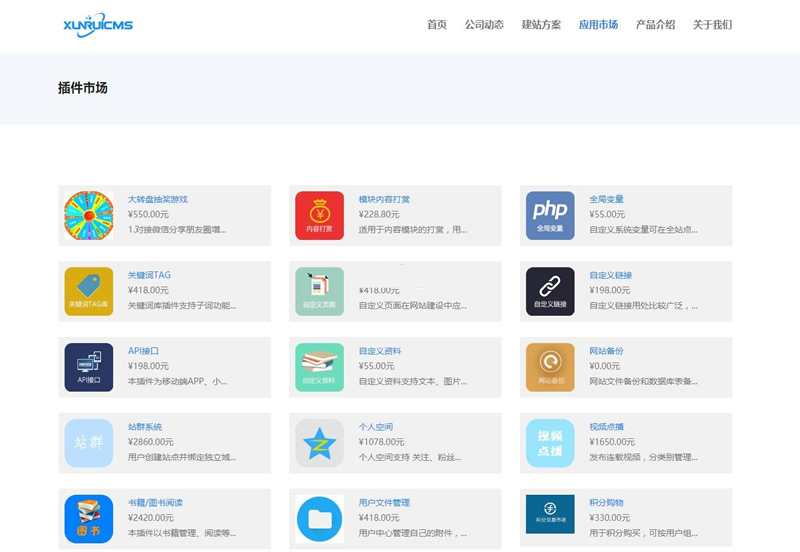The width and height of the screenshot is (800, 552).
Task: Click the ¥330.00元 price
Action: click(x=610, y=518)
